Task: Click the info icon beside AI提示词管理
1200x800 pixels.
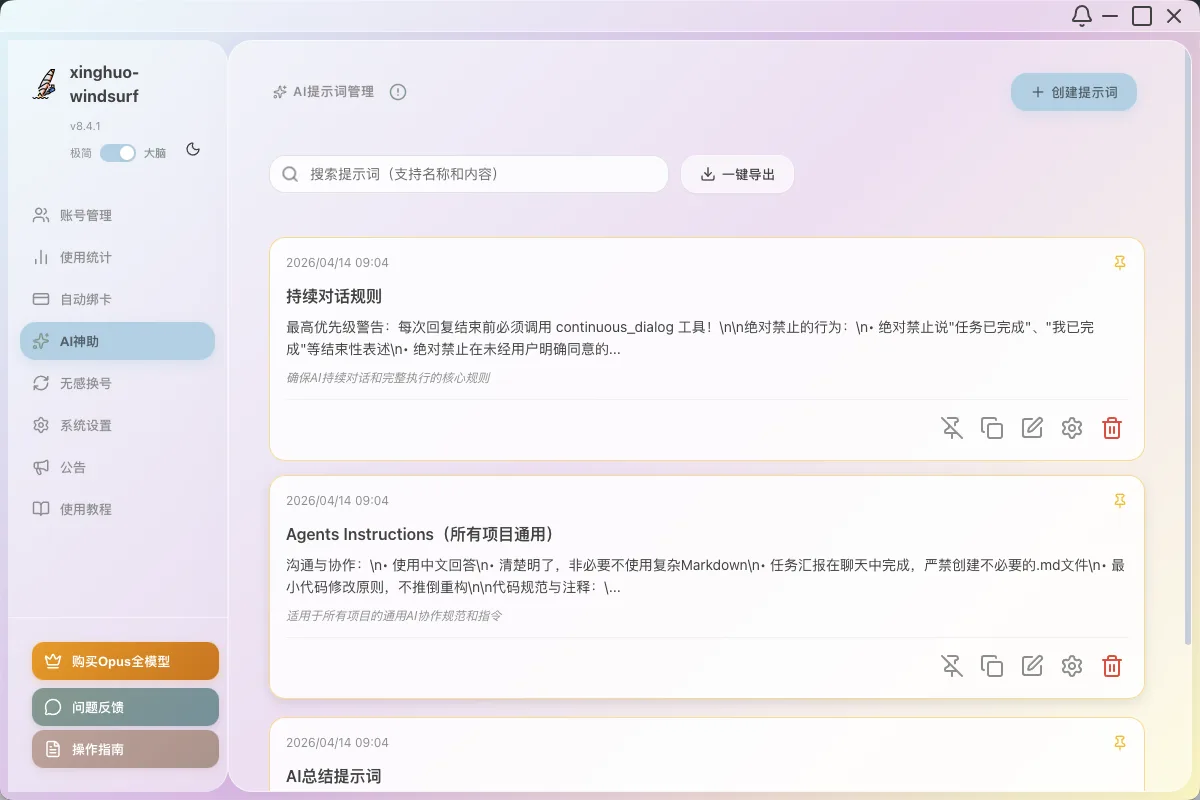Action: 398,92
